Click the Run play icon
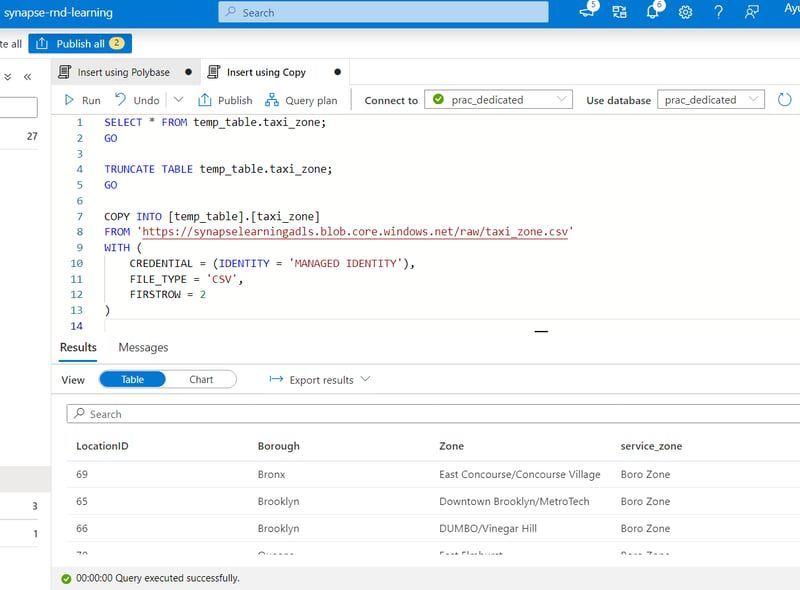 coord(69,100)
